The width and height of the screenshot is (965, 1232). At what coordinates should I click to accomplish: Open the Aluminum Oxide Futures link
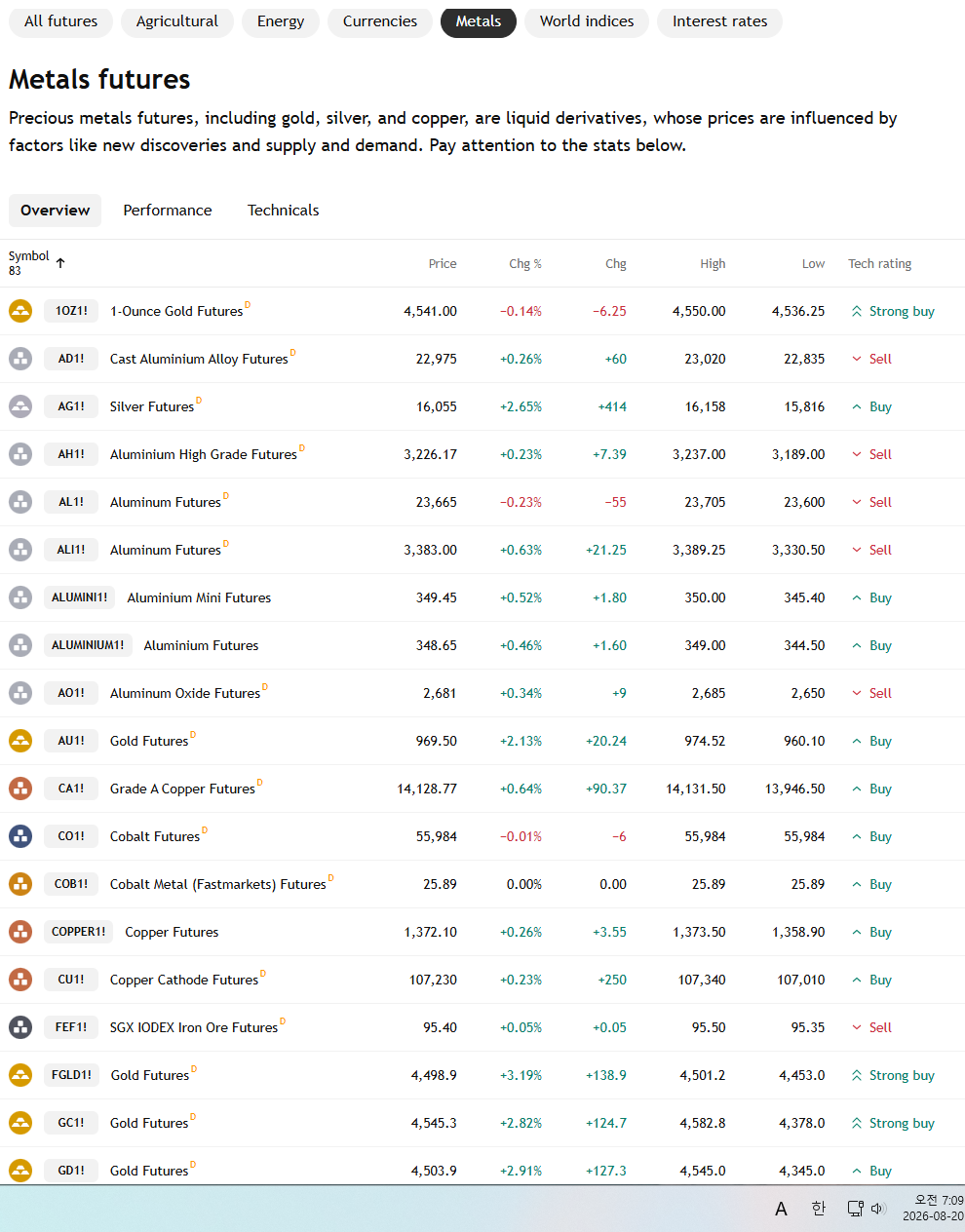click(x=185, y=694)
